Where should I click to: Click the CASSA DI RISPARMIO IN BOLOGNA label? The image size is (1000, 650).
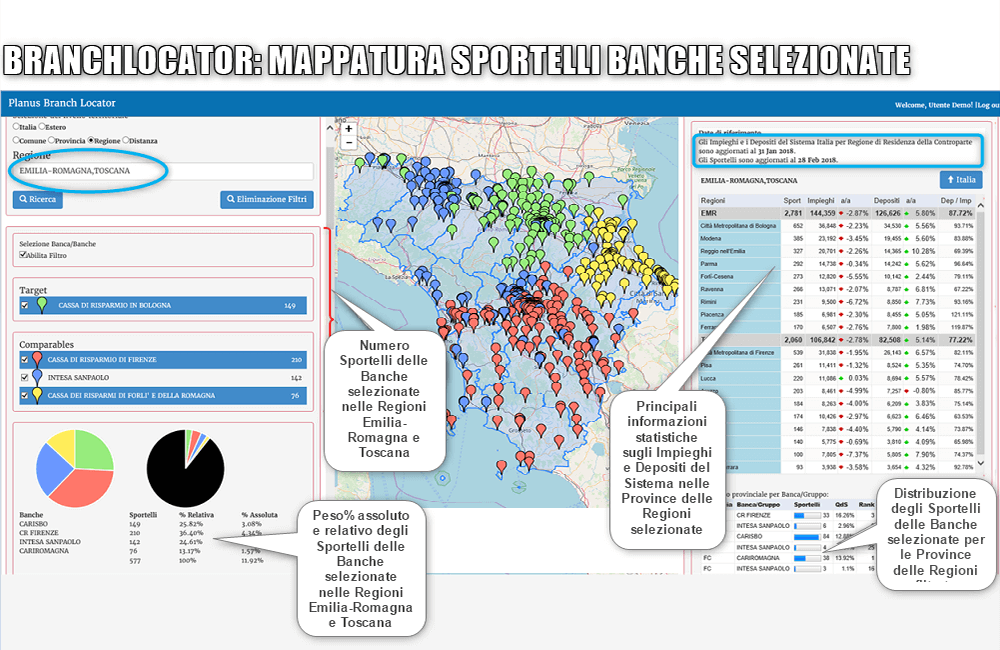(x=115, y=306)
